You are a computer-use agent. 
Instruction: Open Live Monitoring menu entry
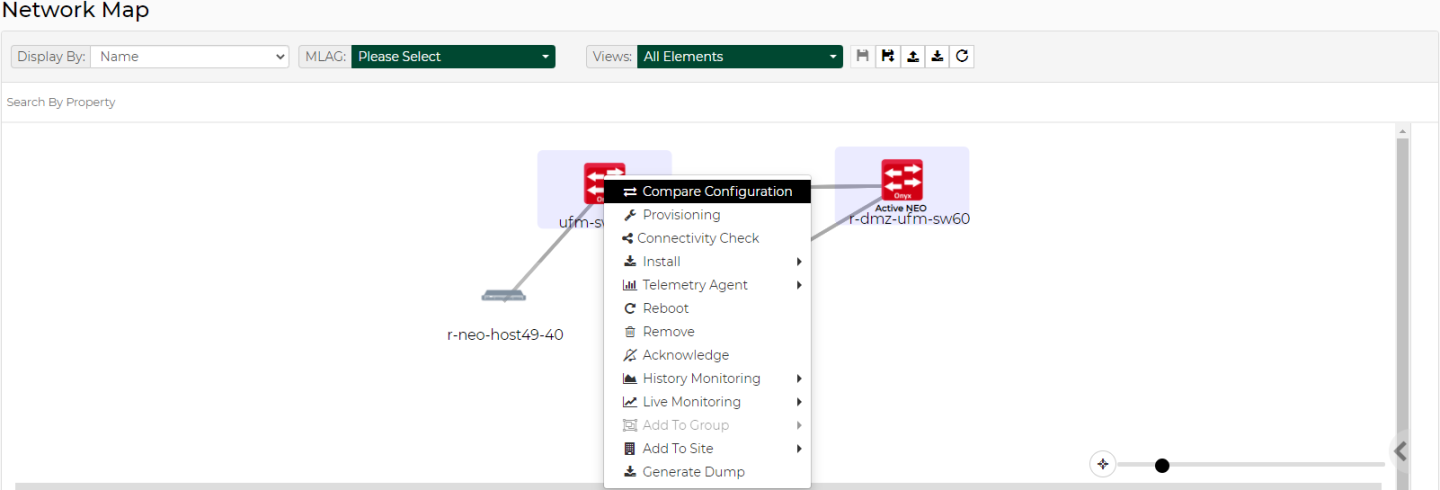coord(707,402)
